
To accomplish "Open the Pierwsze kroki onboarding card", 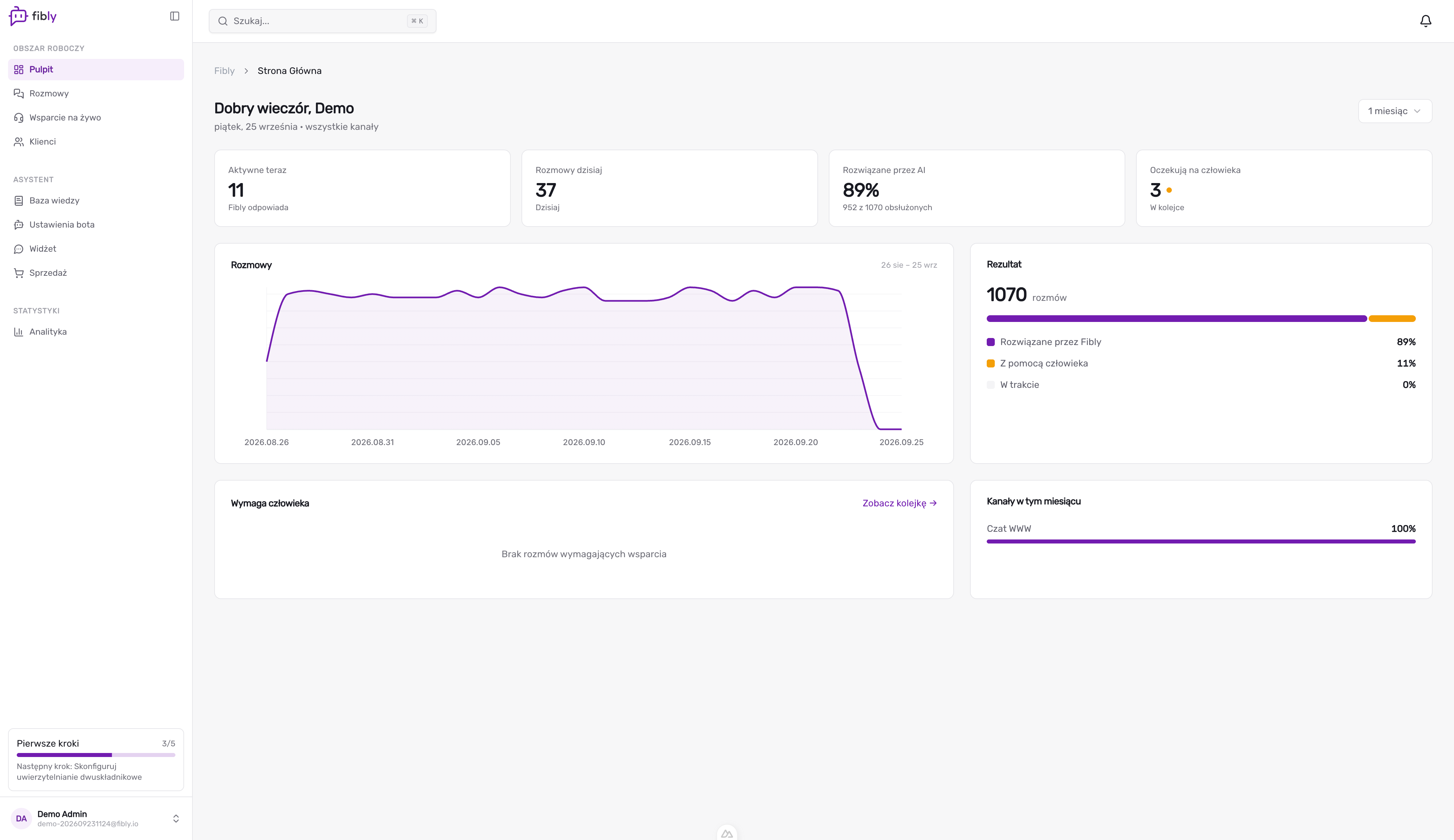I will [x=96, y=759].
